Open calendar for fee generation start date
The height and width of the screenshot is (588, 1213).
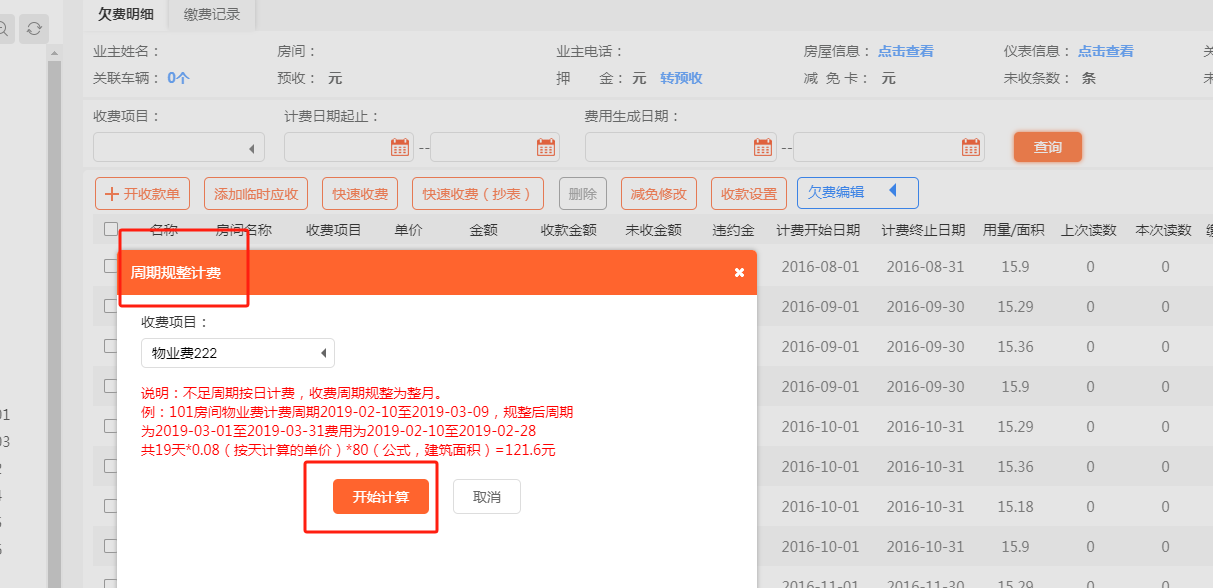click(763, 147)
